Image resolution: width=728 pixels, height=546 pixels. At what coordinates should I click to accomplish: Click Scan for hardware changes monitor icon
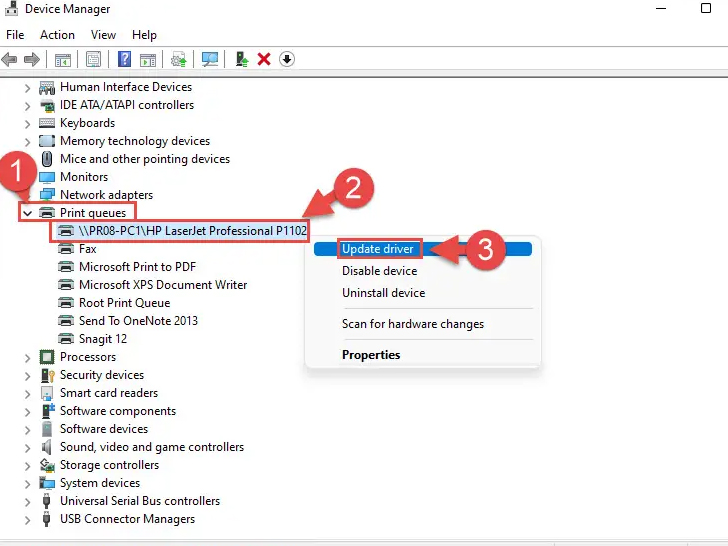pos(210,59)
